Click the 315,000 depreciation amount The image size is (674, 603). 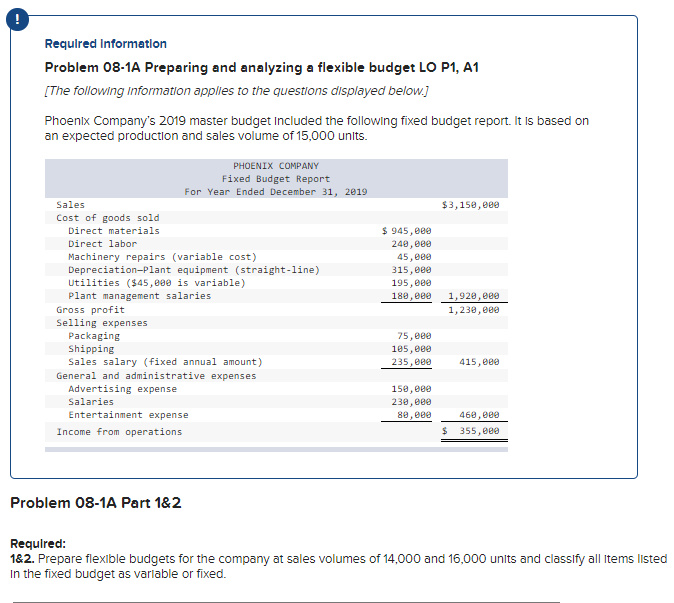click(411, 270)
